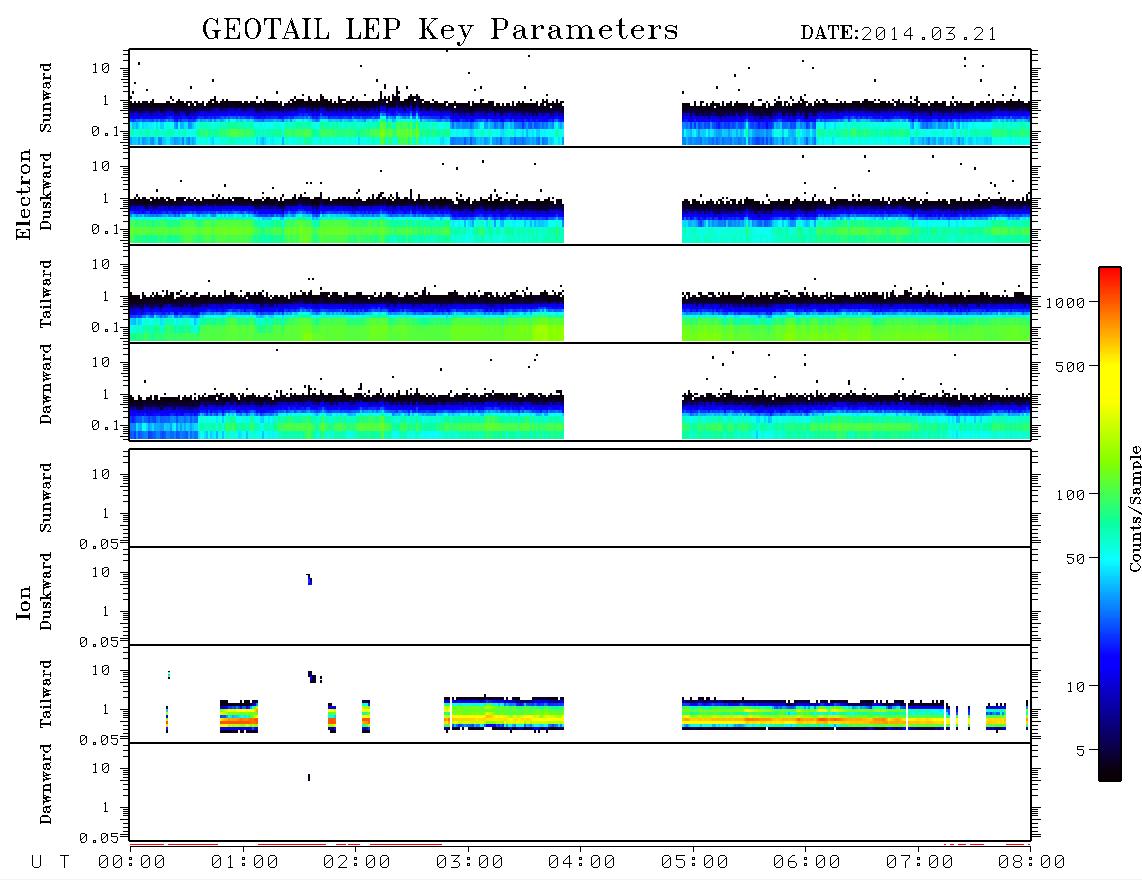Select the 01:00 time tick label
The image size is (1142, 880).
pos(245,863)
